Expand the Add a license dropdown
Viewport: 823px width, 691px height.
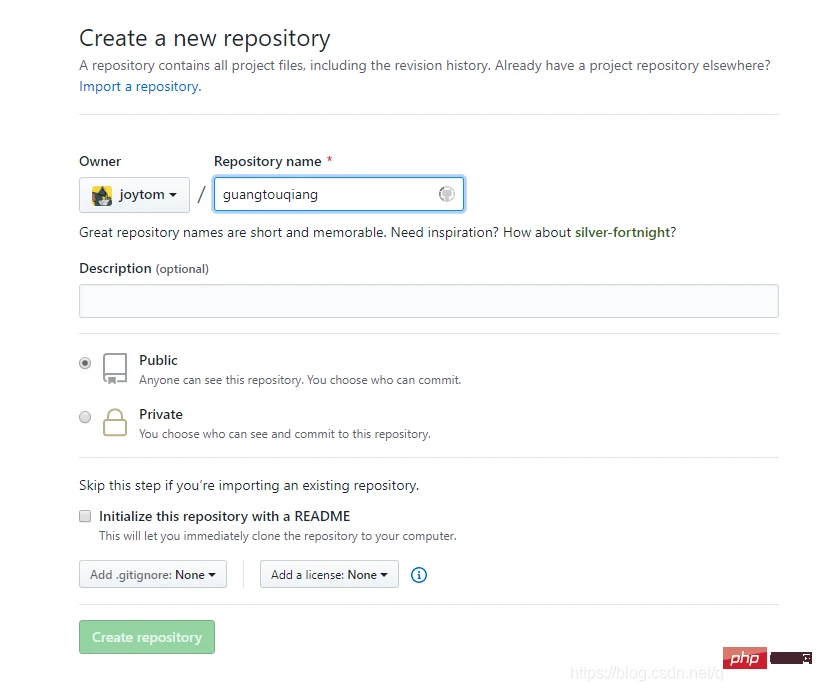coord(329,575)
